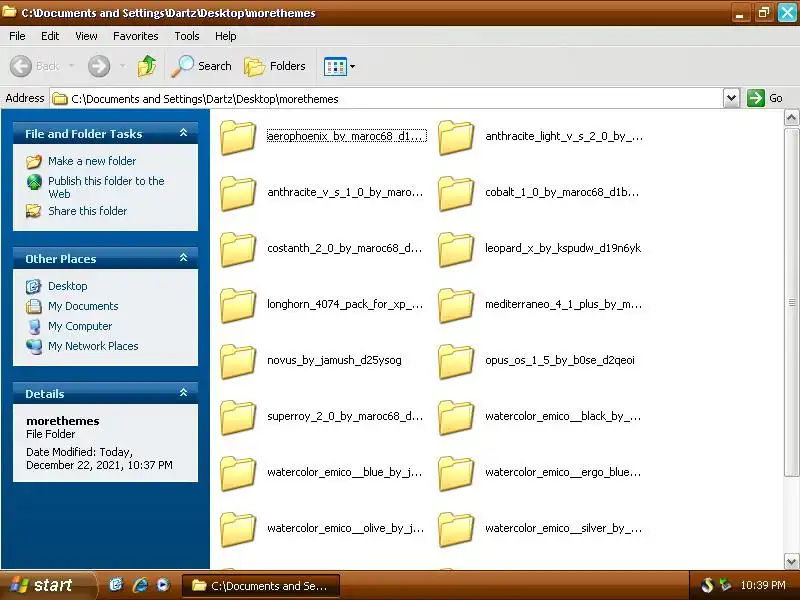This screenshot has height=600, width=800.
Task: Click Make a new folder
Action: coord(92,161)
